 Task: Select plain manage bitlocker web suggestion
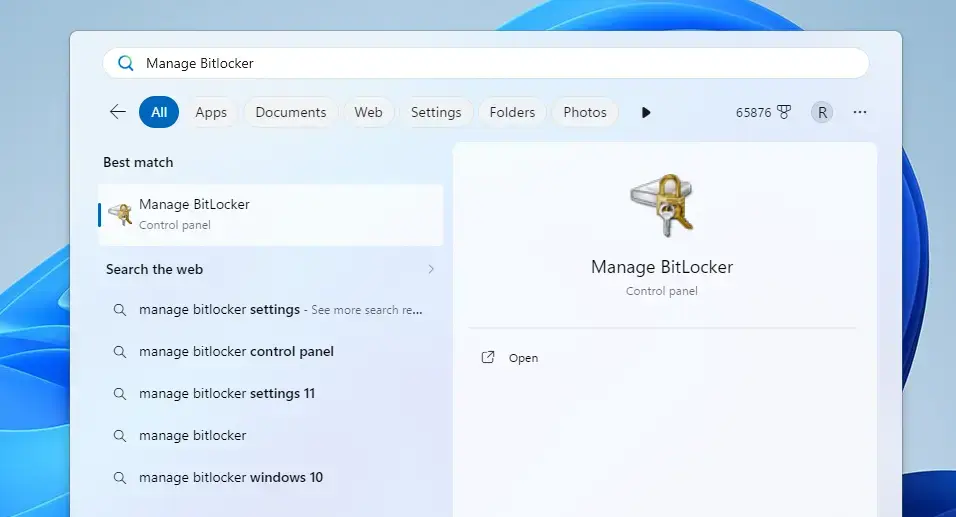[271, 436]
